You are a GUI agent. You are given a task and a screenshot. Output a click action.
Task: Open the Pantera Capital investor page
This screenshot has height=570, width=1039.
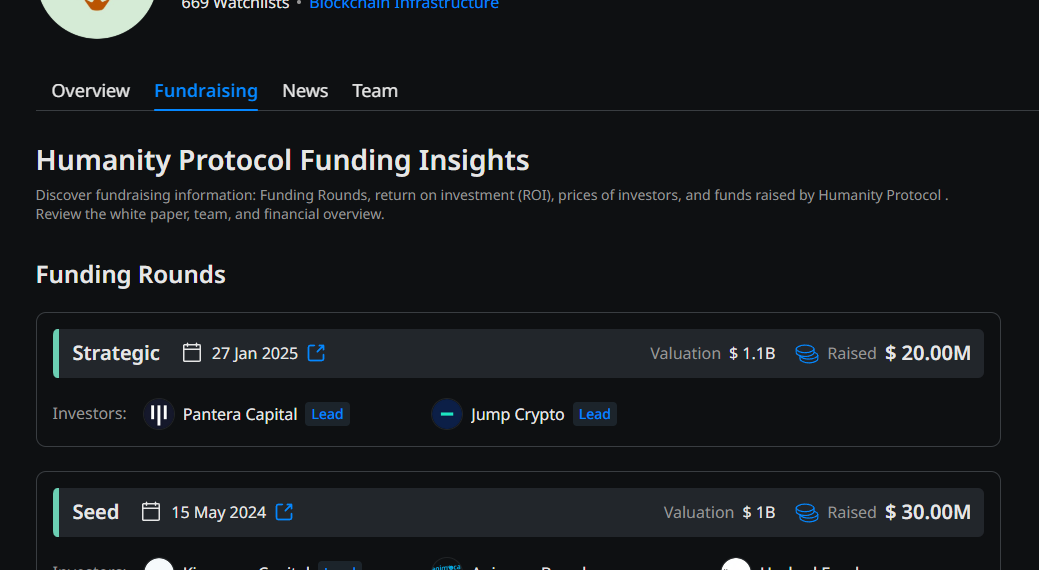(x=240, y=414)
